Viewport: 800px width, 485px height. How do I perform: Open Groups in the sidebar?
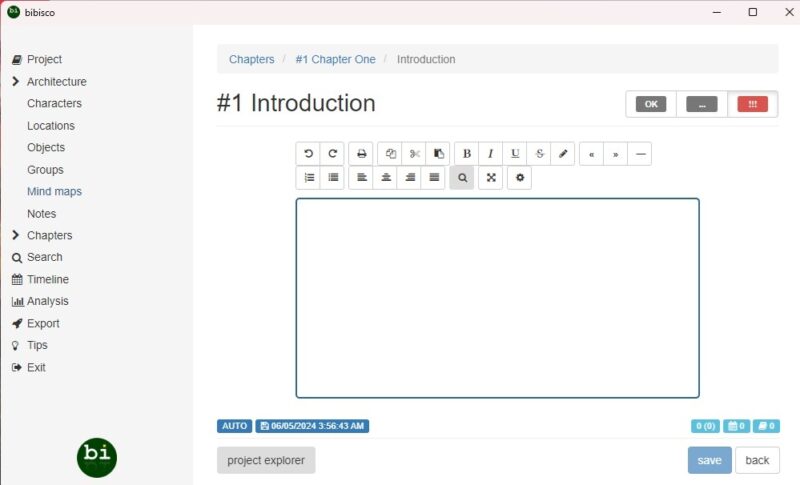coord(45,169)
